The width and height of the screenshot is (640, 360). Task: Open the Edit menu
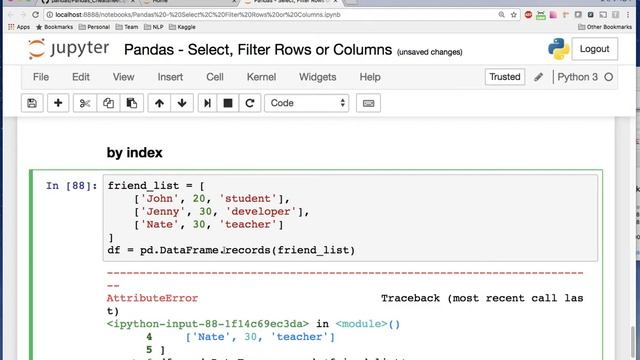pos(81,77)
